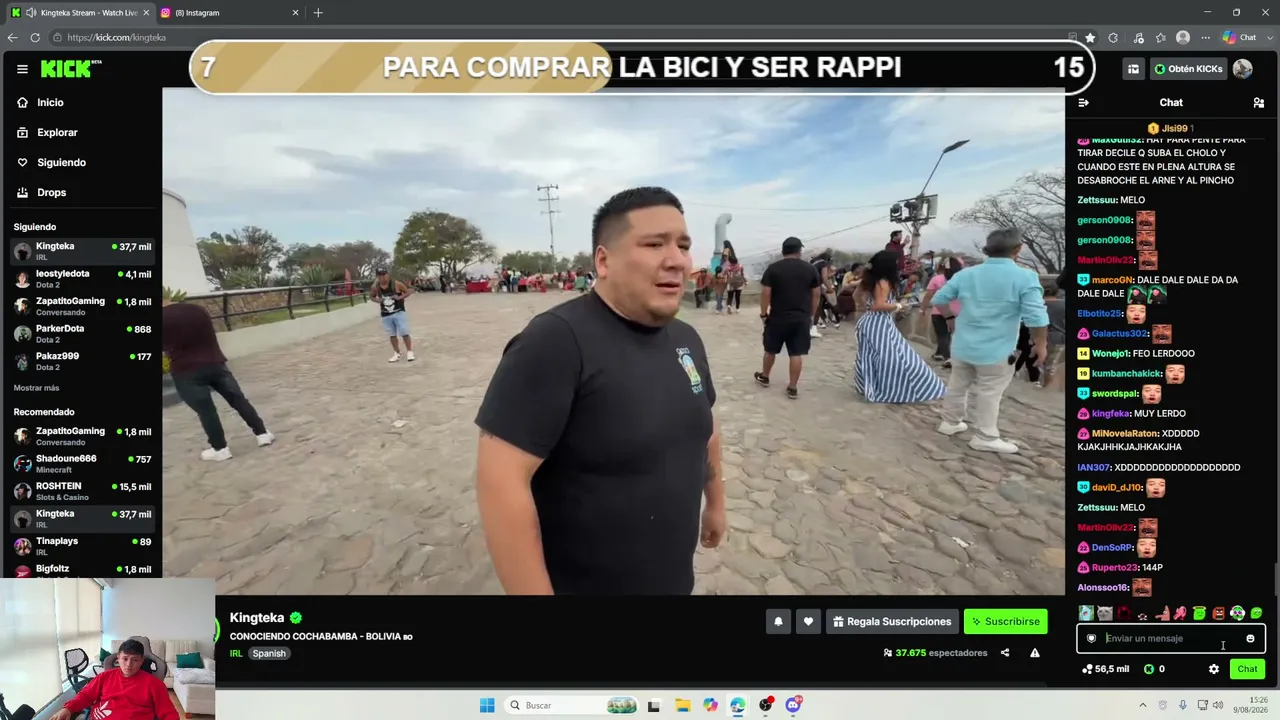Click the Obtén KICKs button
1280x720 pixels.
pos(1188,69)
